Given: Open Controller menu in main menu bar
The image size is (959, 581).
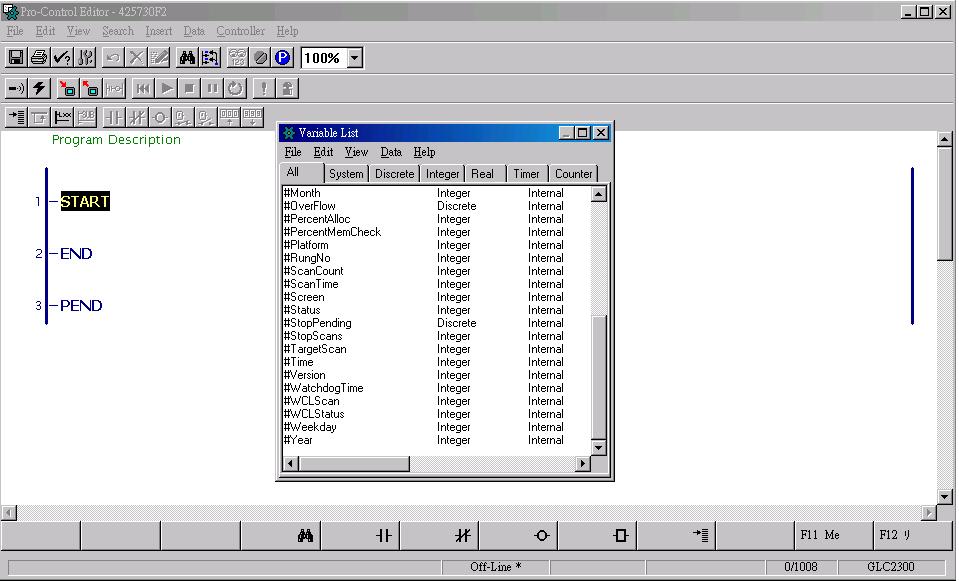Looking at the screenshot, I should [x=240, y=31].
